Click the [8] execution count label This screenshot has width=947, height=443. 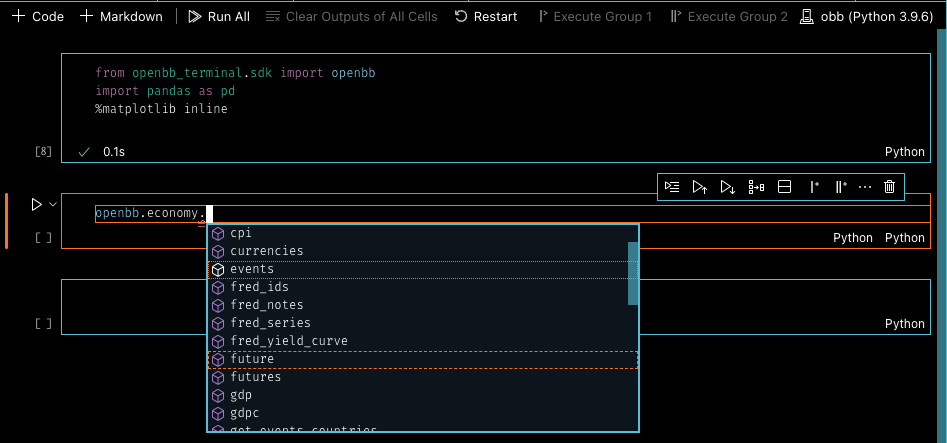tap(43, 152)
